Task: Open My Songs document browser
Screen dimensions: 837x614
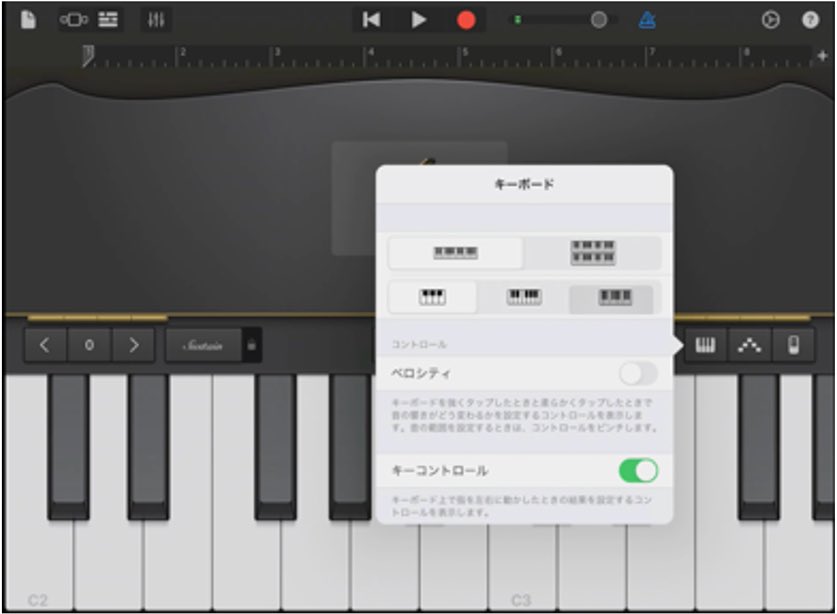Action: (x=28, y=20)
